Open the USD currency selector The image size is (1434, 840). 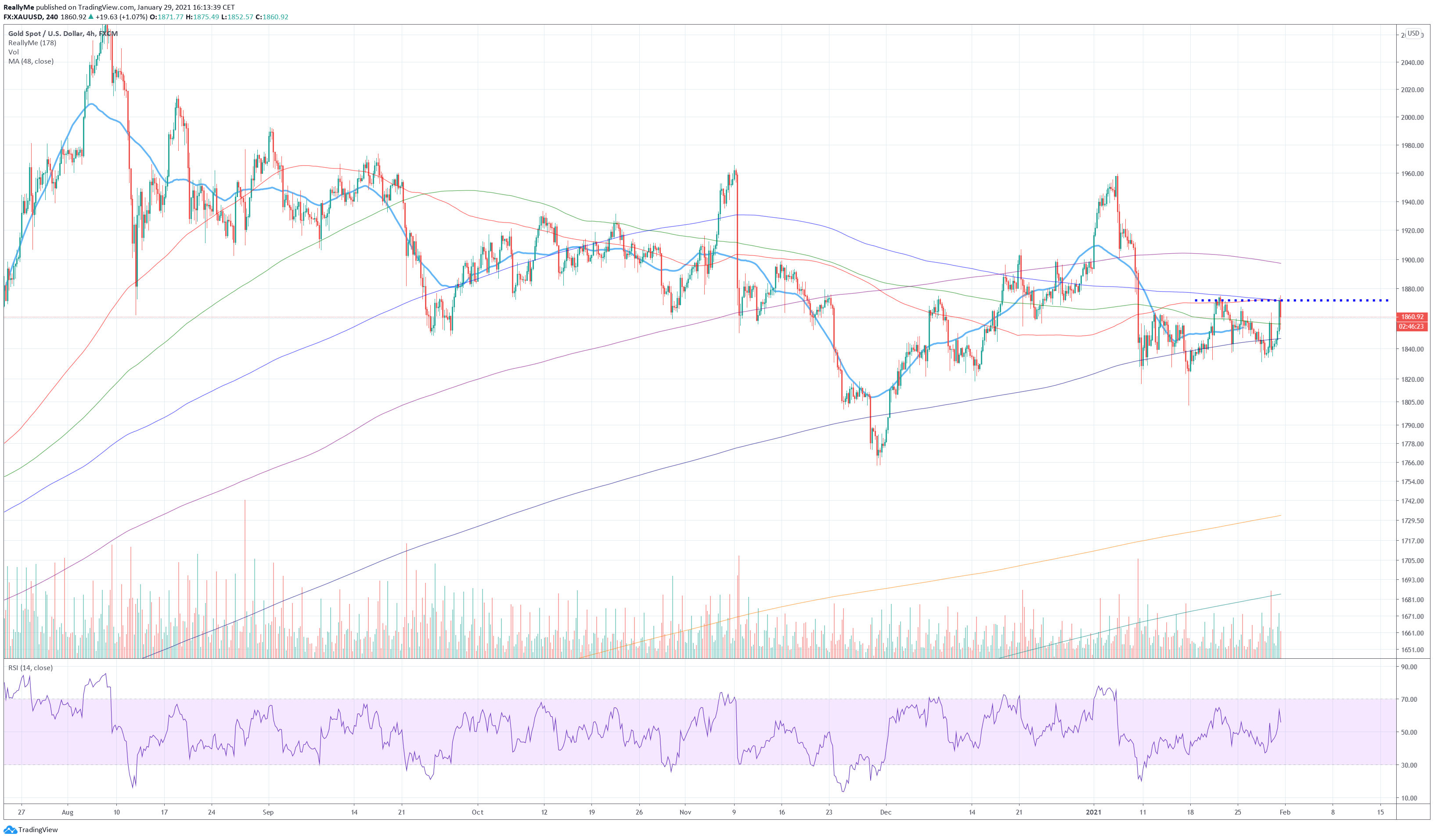[x=1413, y=33]
